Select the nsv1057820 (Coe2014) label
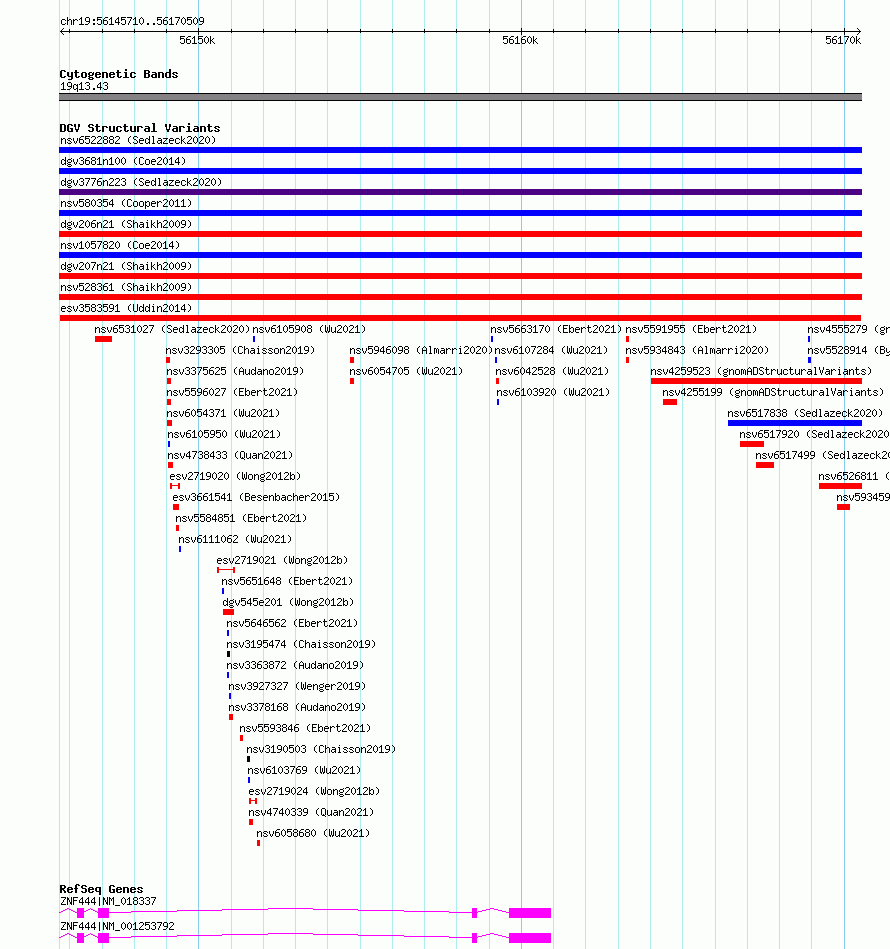 pyautogui.click(x=120, y=245)
